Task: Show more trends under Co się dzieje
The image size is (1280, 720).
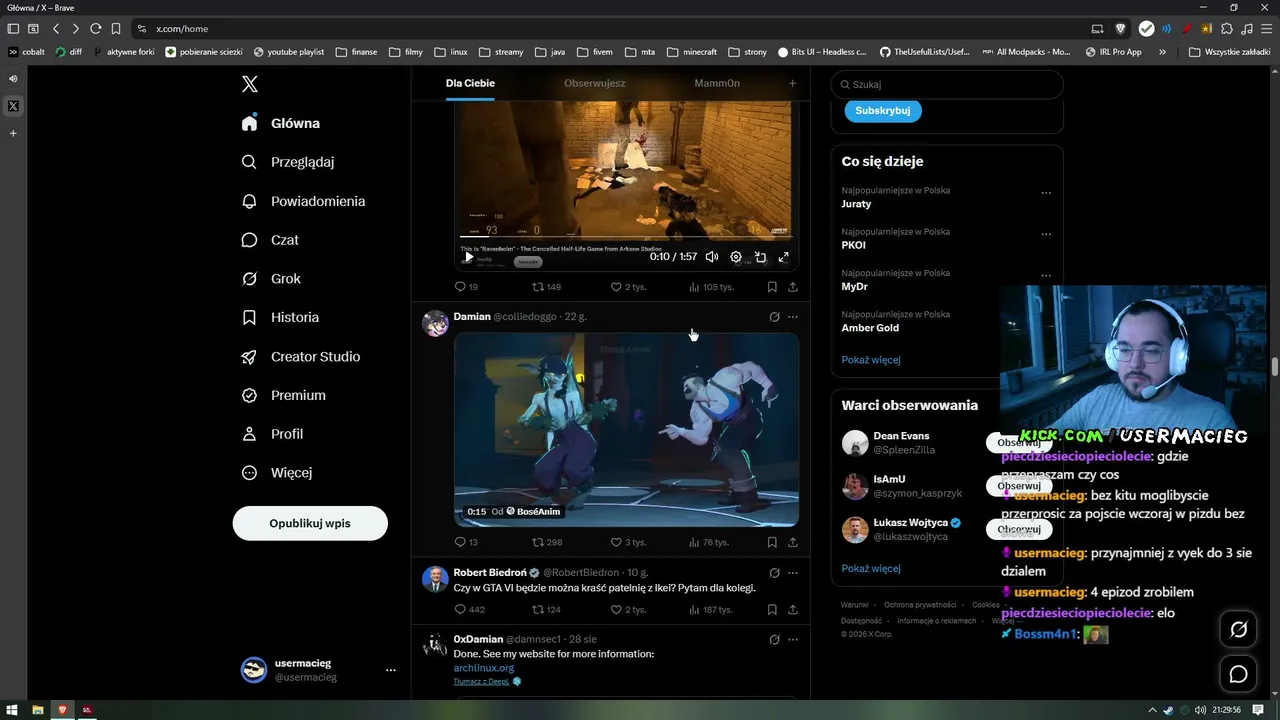Action: click(x=871, y=360)
